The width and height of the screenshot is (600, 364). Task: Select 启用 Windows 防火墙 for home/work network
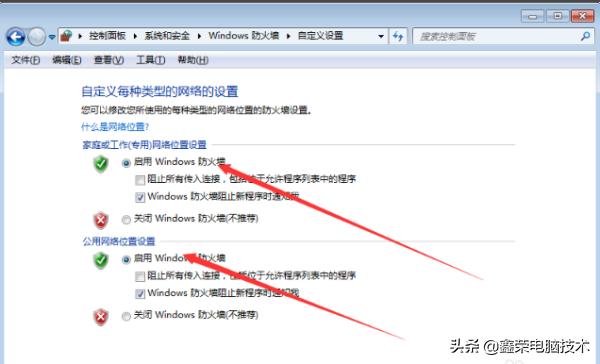coord(126,163)
